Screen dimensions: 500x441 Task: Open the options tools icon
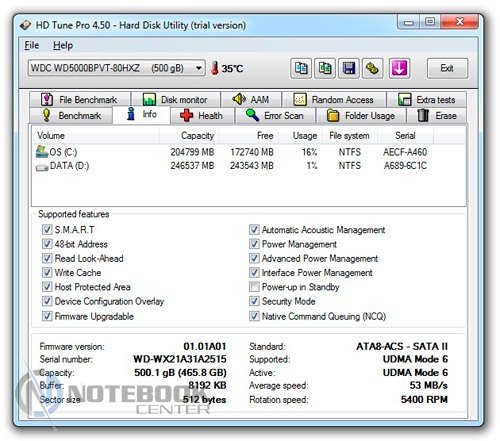pos(372,69)
